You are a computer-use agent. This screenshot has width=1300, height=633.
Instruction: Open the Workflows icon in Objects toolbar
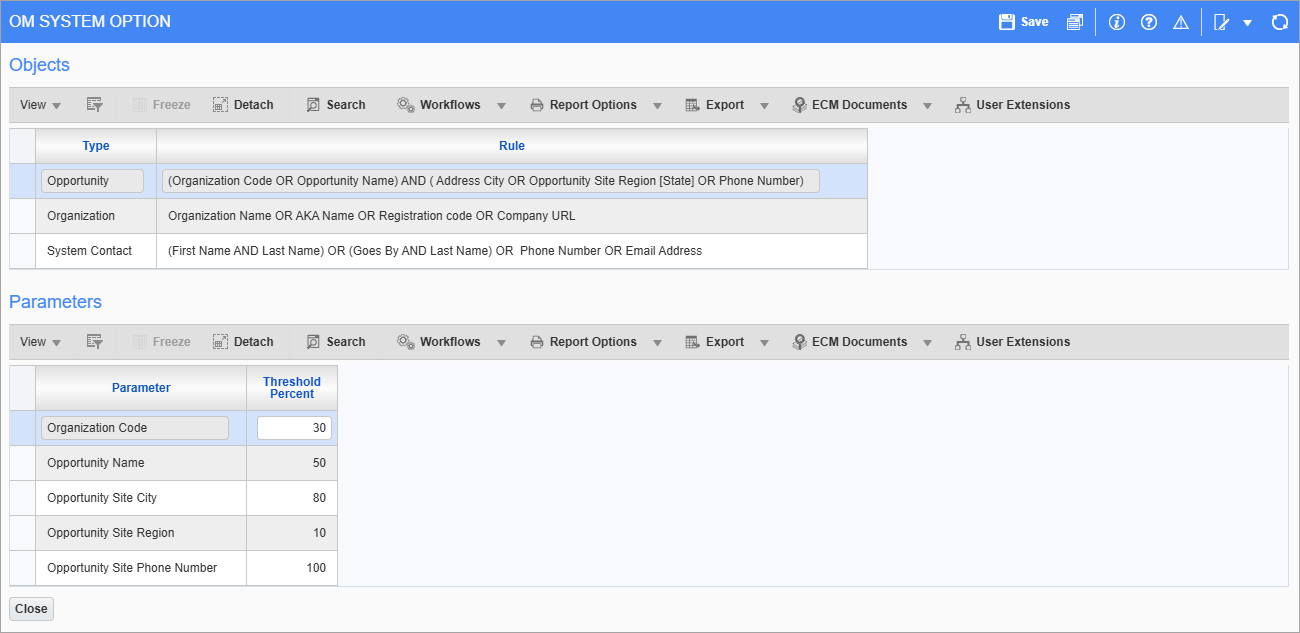coord(406,104)
